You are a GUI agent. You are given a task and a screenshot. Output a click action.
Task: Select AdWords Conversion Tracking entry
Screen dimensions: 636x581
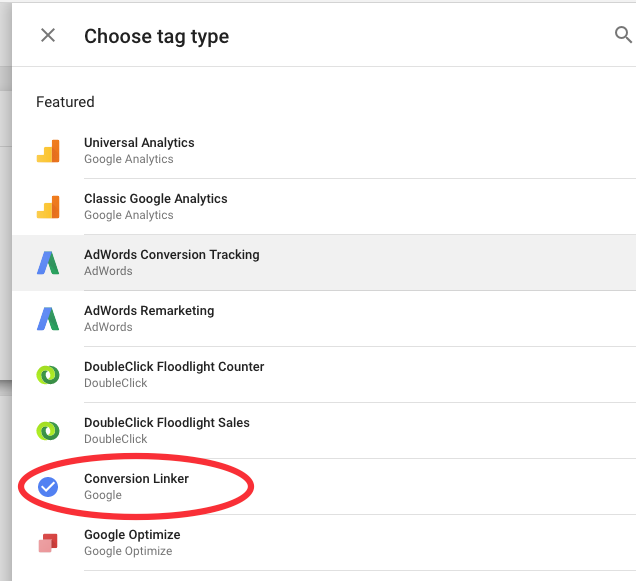tap(324, 263)
